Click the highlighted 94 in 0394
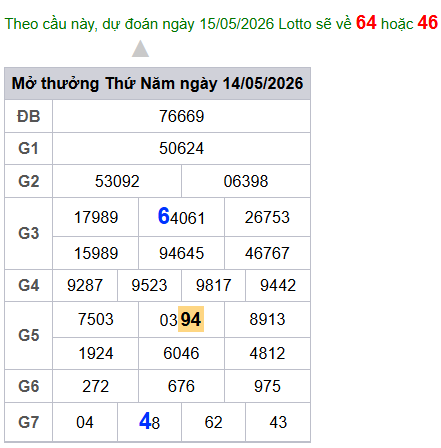 pos(191,319)
